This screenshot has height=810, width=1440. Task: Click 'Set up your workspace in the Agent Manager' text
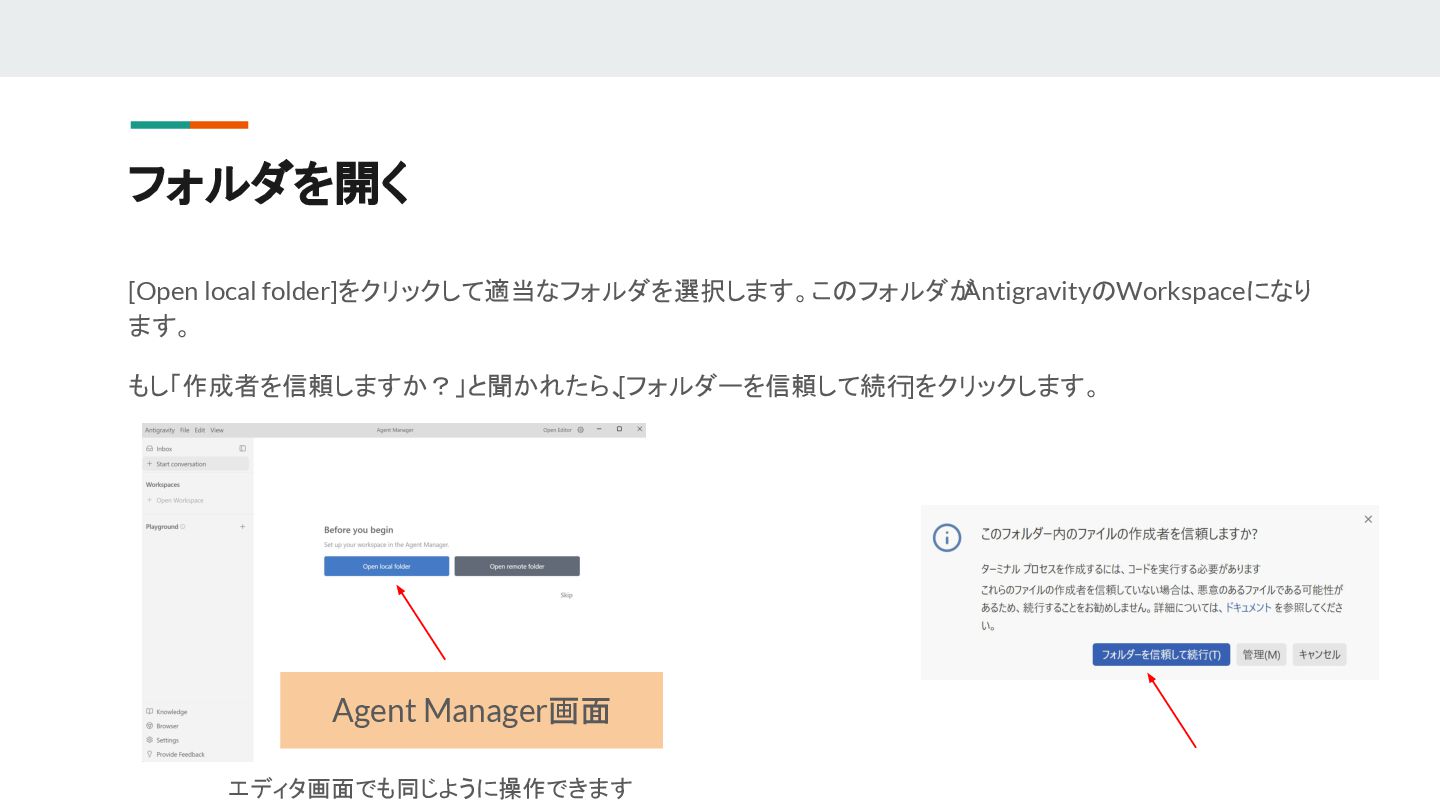pos(386,545)
